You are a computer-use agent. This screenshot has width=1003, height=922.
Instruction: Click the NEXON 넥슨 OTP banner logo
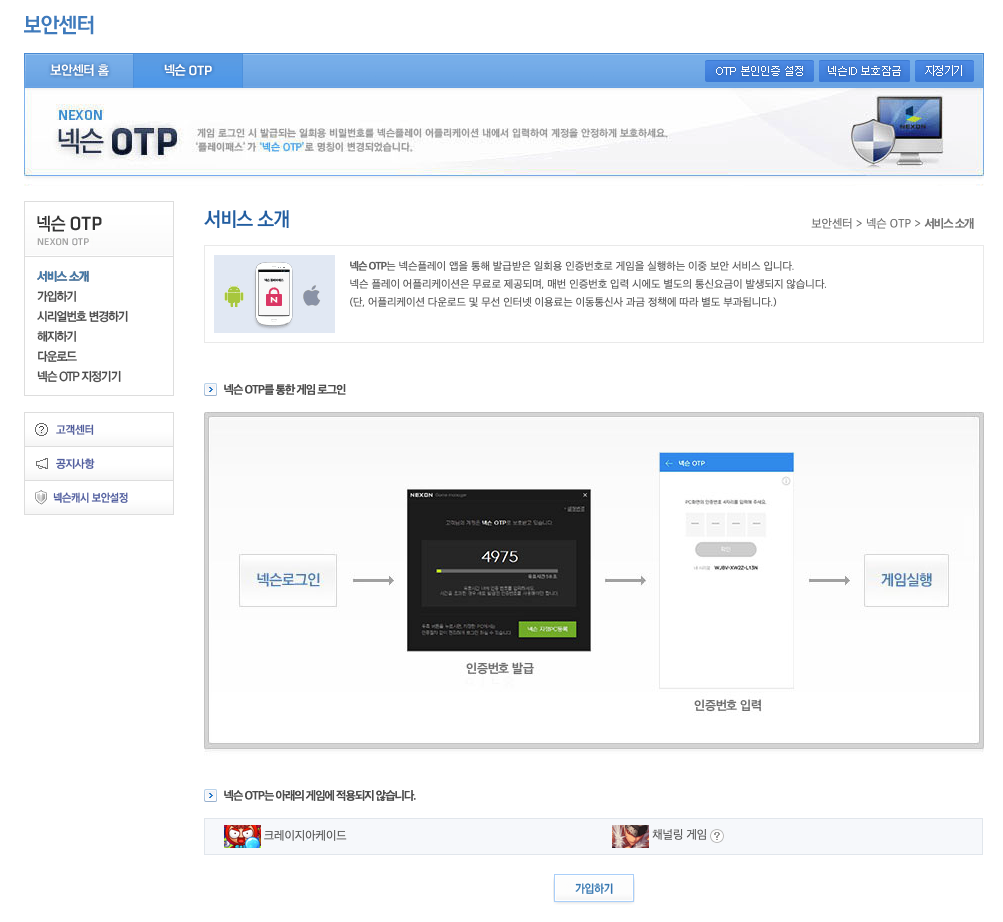[x=117, y=133]
